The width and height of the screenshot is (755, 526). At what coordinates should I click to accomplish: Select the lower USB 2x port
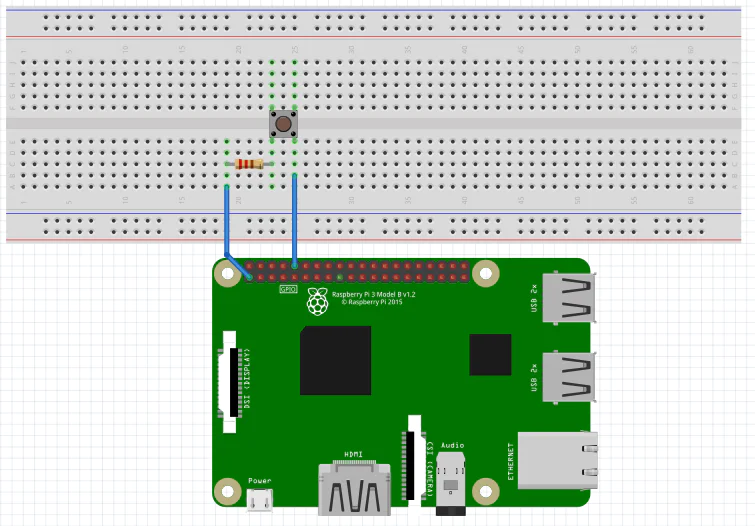point(569,377)
